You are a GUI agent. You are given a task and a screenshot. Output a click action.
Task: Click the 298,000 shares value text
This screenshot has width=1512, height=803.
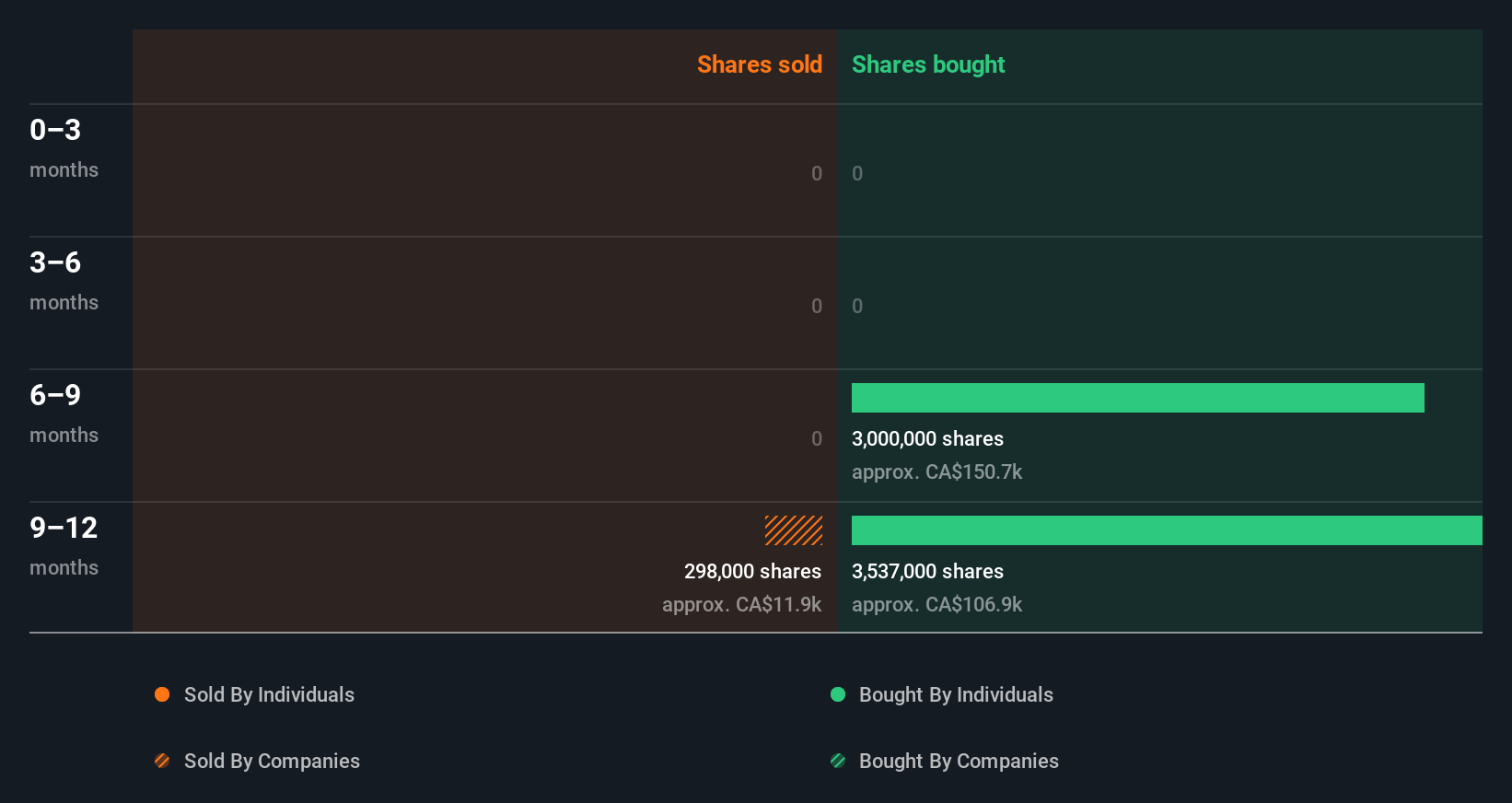coord(752,571)
